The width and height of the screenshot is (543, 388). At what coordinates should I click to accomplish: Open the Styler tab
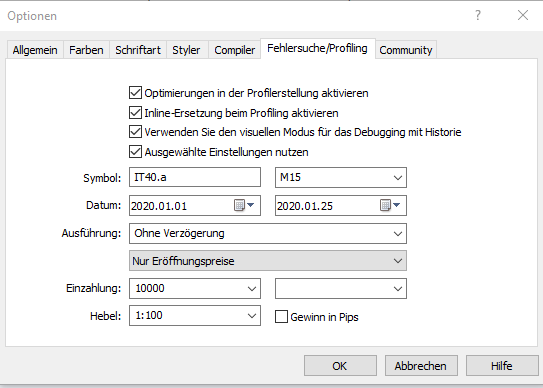[186, 50]
